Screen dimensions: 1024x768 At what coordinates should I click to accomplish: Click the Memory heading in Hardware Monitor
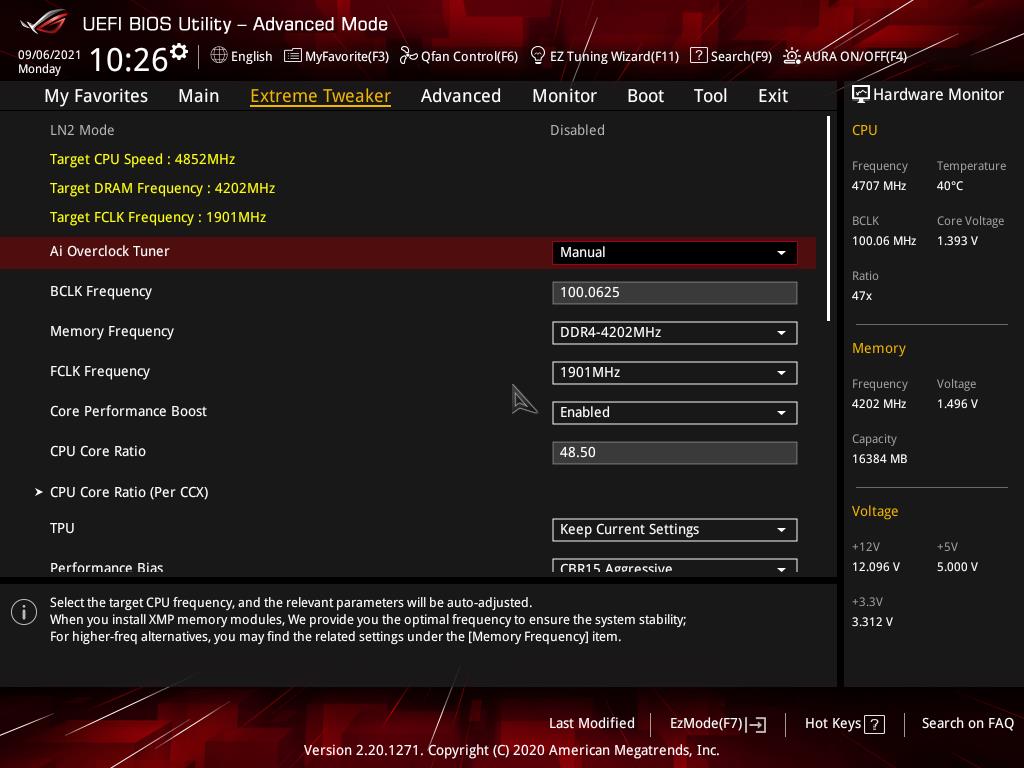[x=878, y=348]
